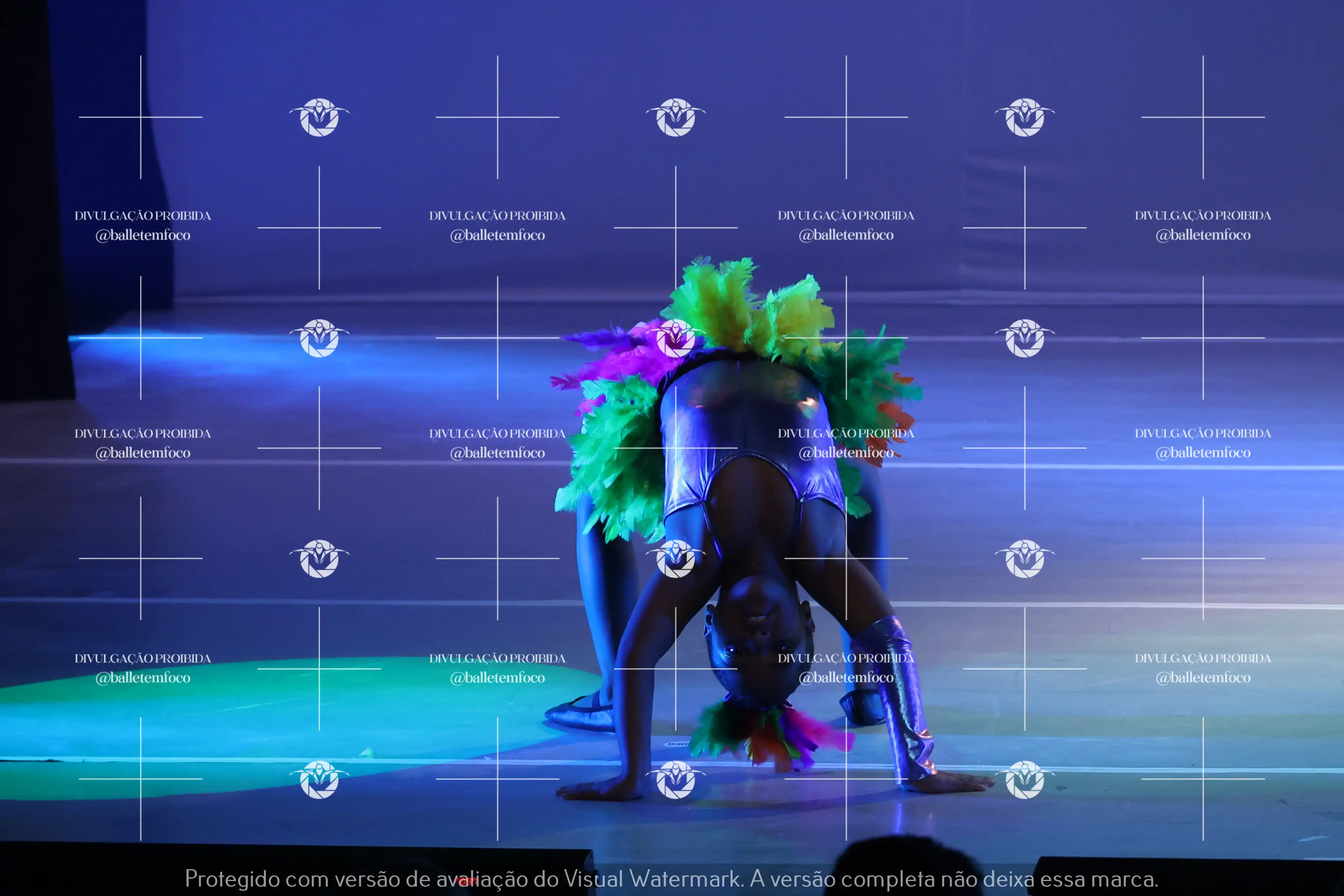Click the camera logo inside the green floor spotlight
The height and width of the screenshot is (896, 1344).
[319, 779]
